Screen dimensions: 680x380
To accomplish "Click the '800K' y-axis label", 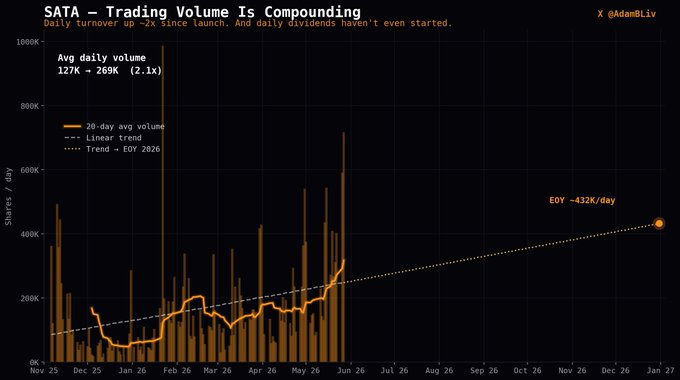I will (29, 106).
